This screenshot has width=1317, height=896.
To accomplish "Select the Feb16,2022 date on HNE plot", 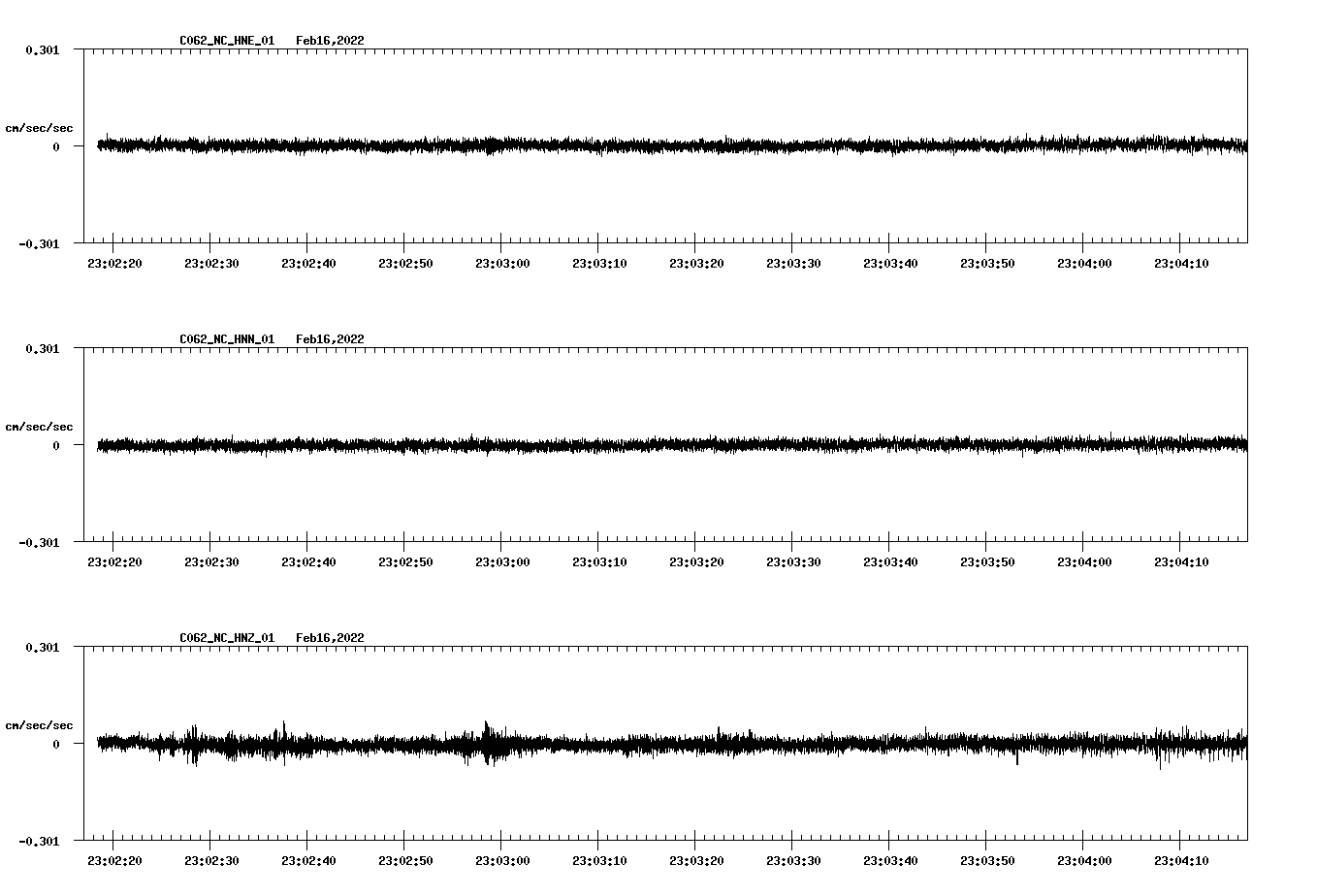I will [330, 41].
